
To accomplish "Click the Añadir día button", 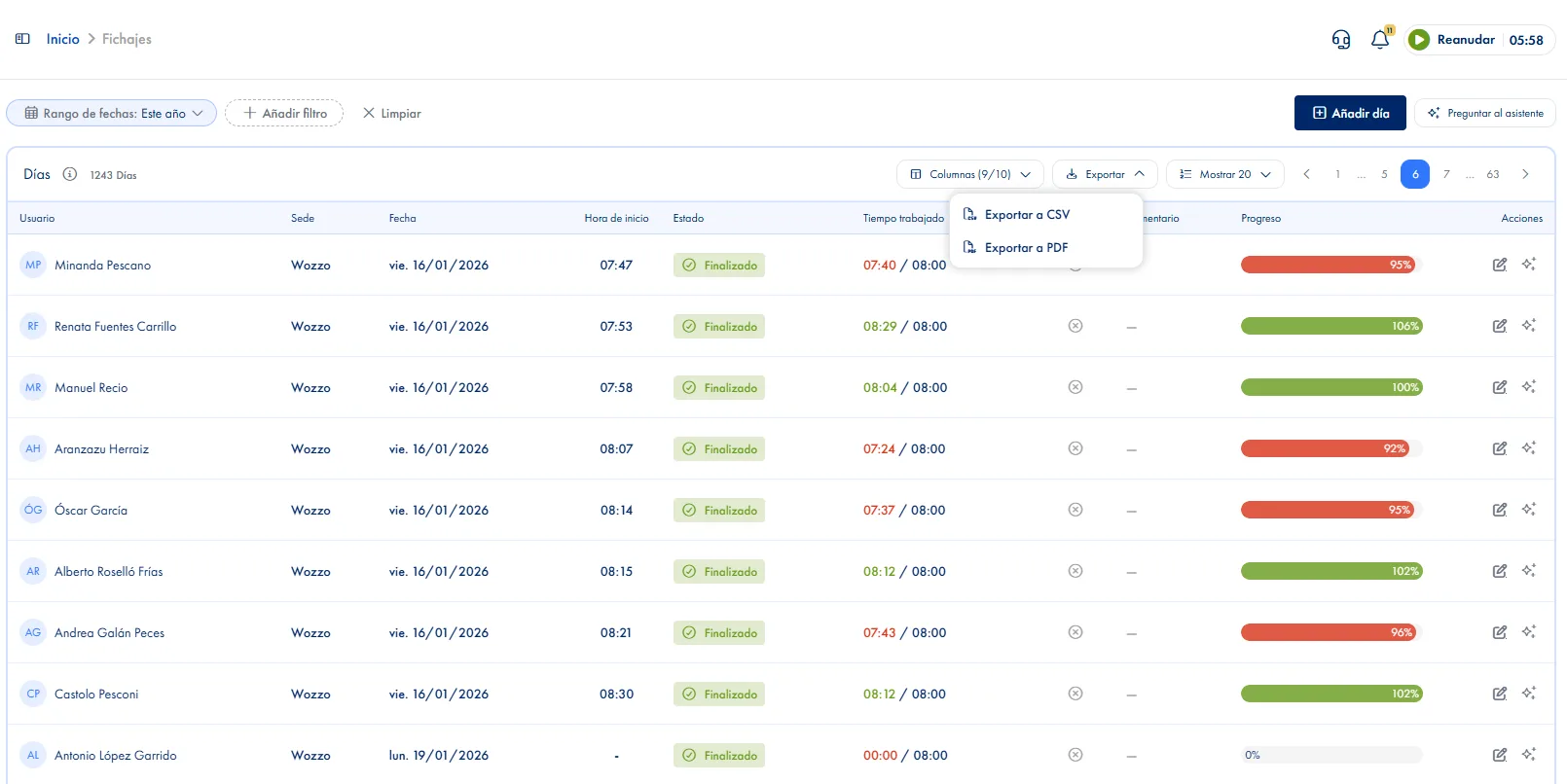I will 1350,113.
